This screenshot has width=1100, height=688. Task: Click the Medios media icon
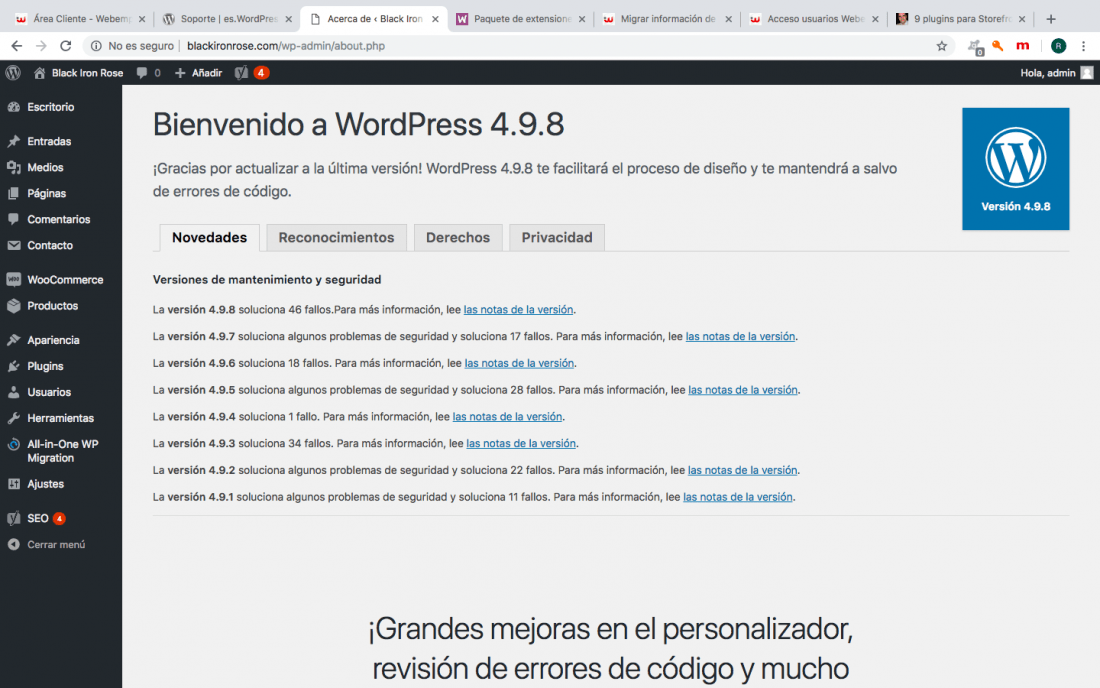tap(13, 168)
